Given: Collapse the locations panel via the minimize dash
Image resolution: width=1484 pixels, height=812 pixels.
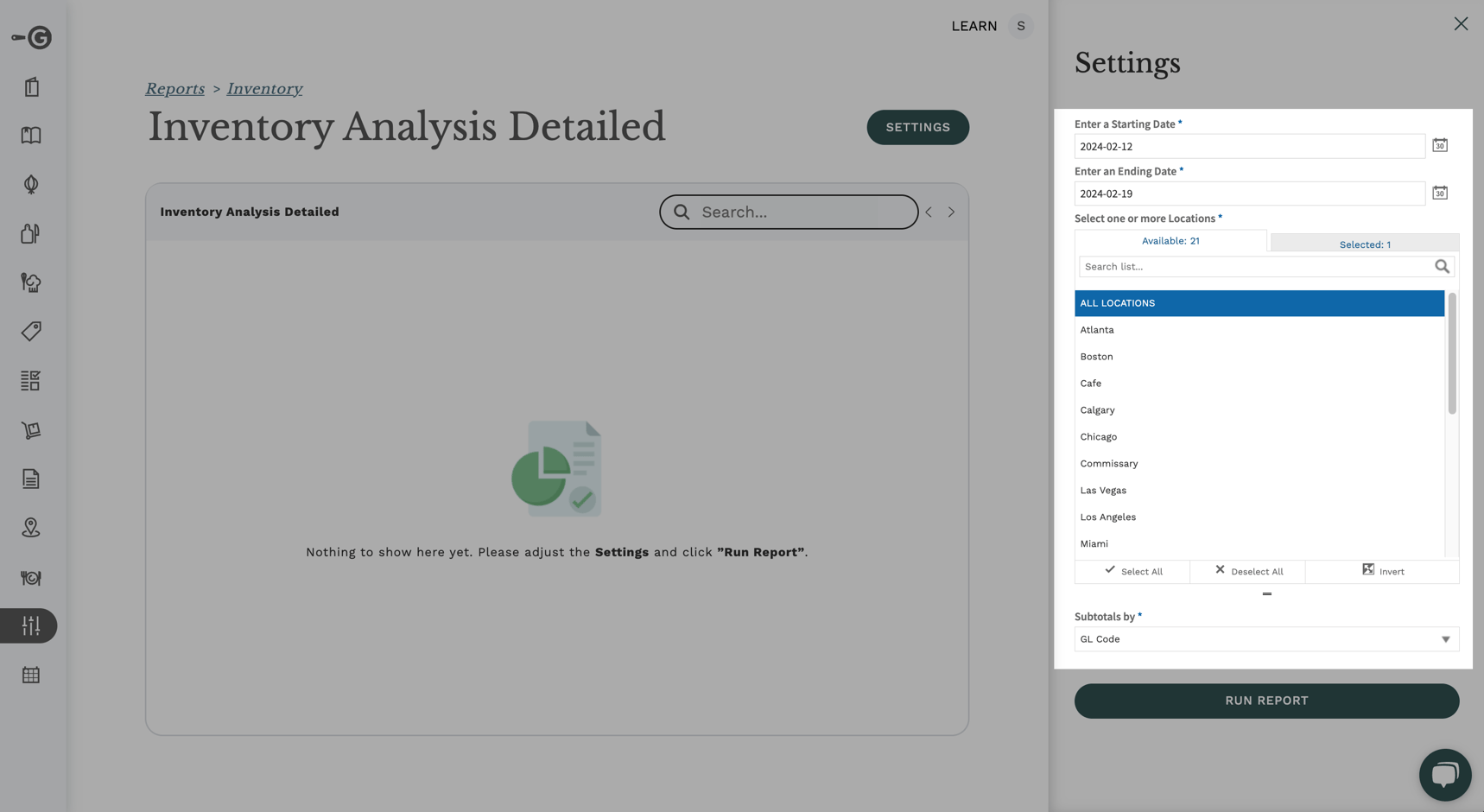Looking at the screenshot, I should pyautogui.click(x=1266, y=593).
